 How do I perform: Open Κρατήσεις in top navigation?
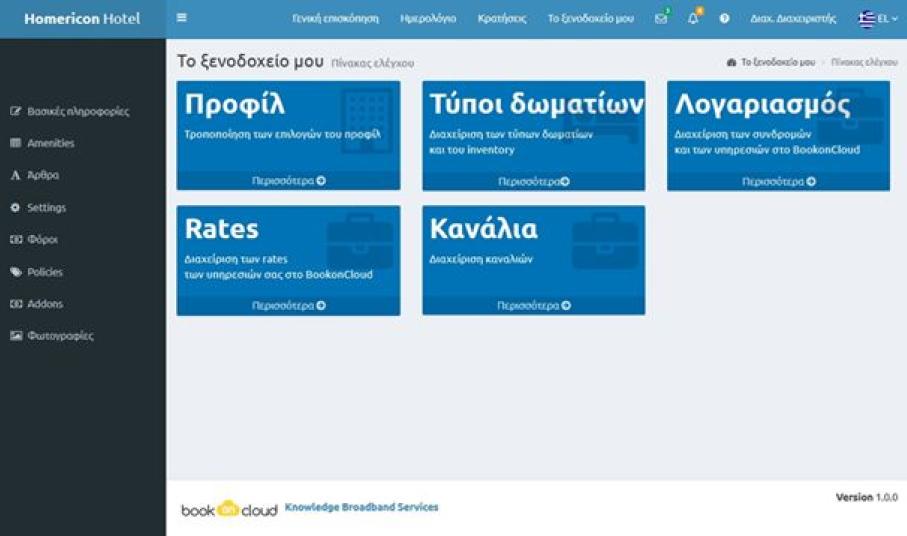502,19
